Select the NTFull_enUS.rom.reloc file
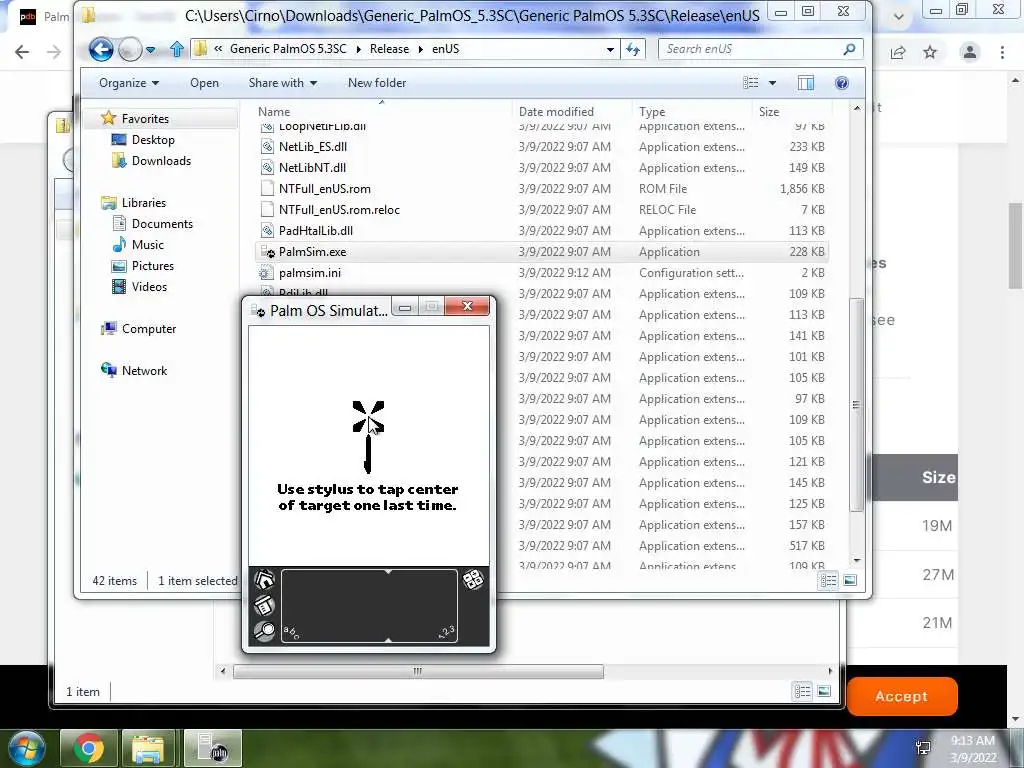Viewport: 1024px width, 768px height. pos(542,210)
